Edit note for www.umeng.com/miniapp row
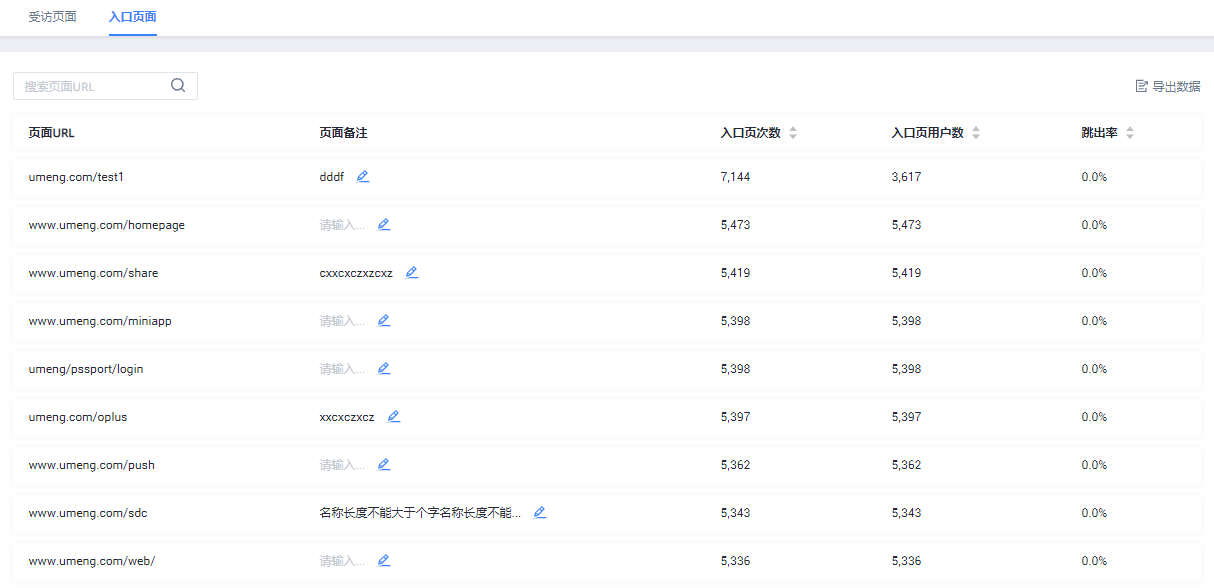Screen dimensions: 1214x588 click(384, 320)
